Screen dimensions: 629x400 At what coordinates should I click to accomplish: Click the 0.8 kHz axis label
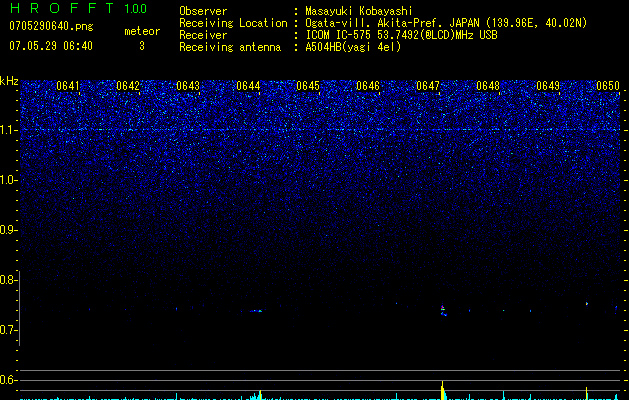(8, 280)
